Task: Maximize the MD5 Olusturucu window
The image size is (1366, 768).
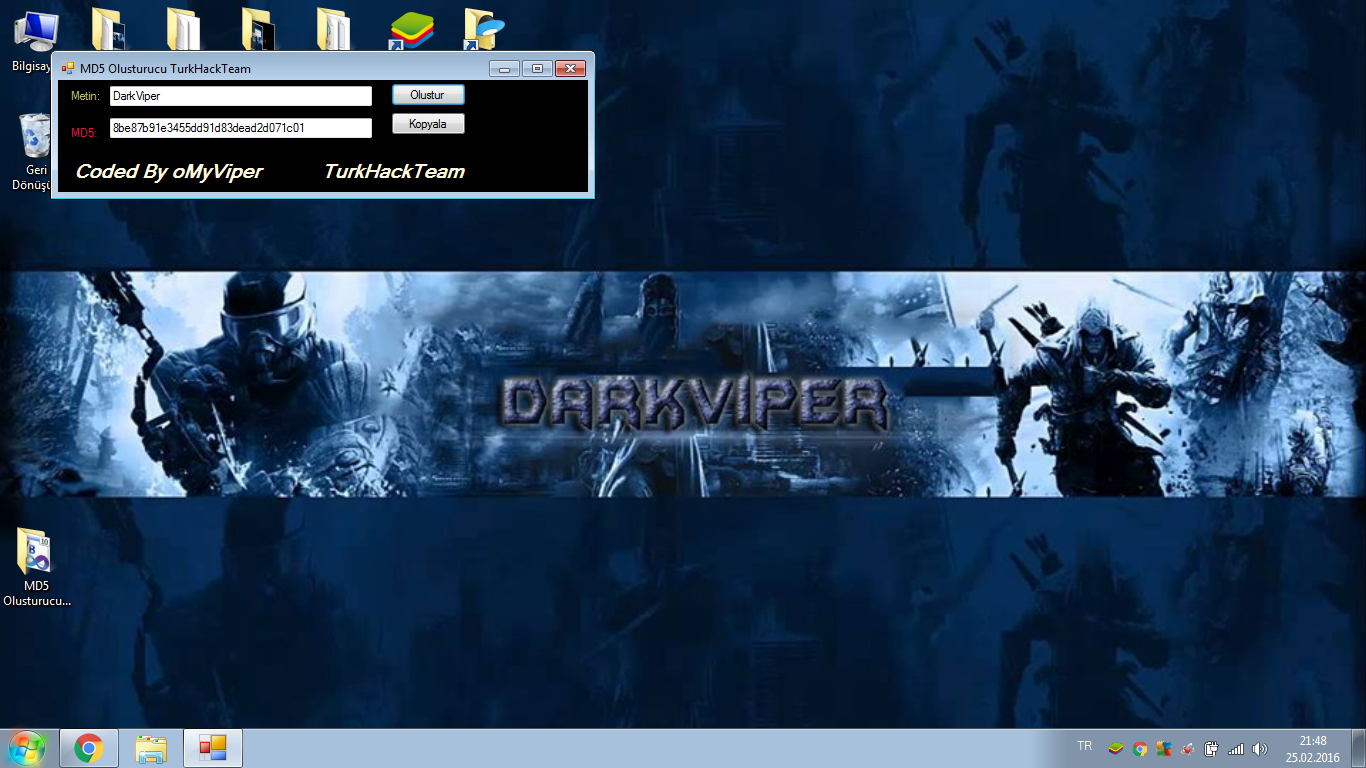Action: [537, 68]
